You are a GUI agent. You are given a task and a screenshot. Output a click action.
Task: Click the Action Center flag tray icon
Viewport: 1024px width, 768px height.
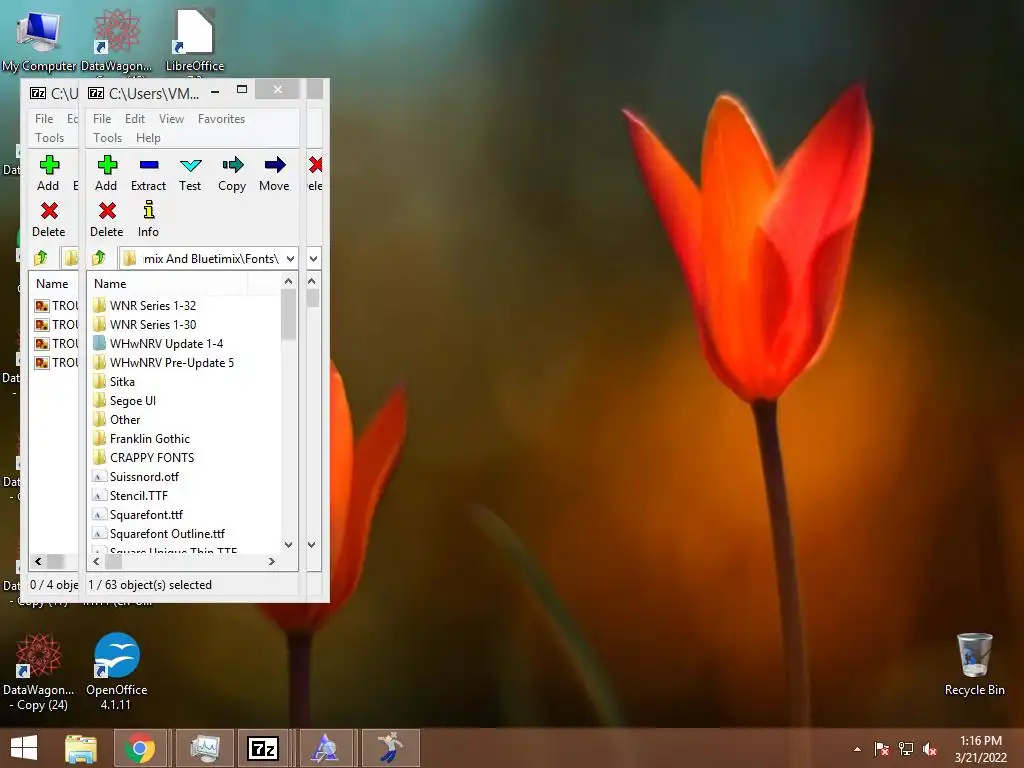(x=882, y=749)
